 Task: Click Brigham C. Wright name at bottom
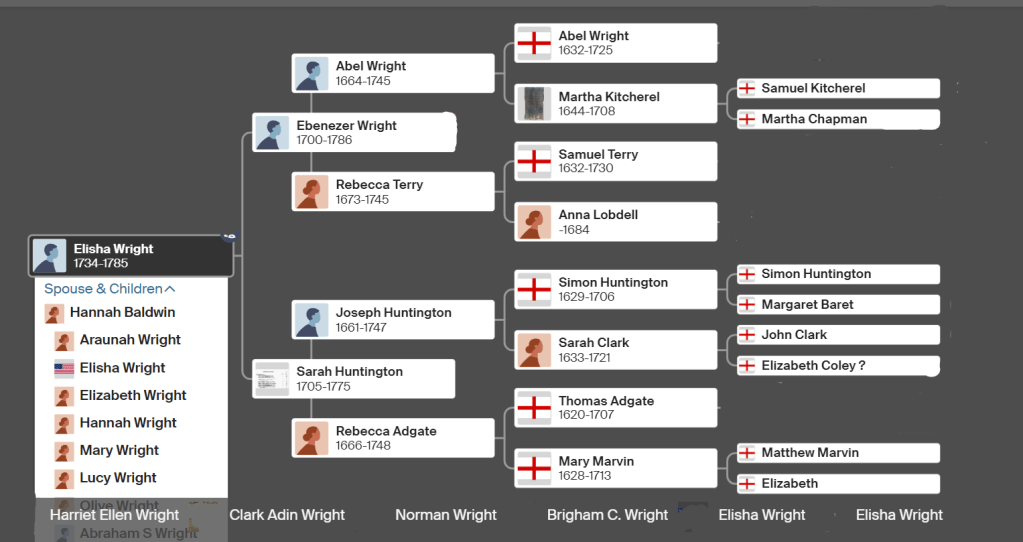pyautogui.click(x=607, y=515)
